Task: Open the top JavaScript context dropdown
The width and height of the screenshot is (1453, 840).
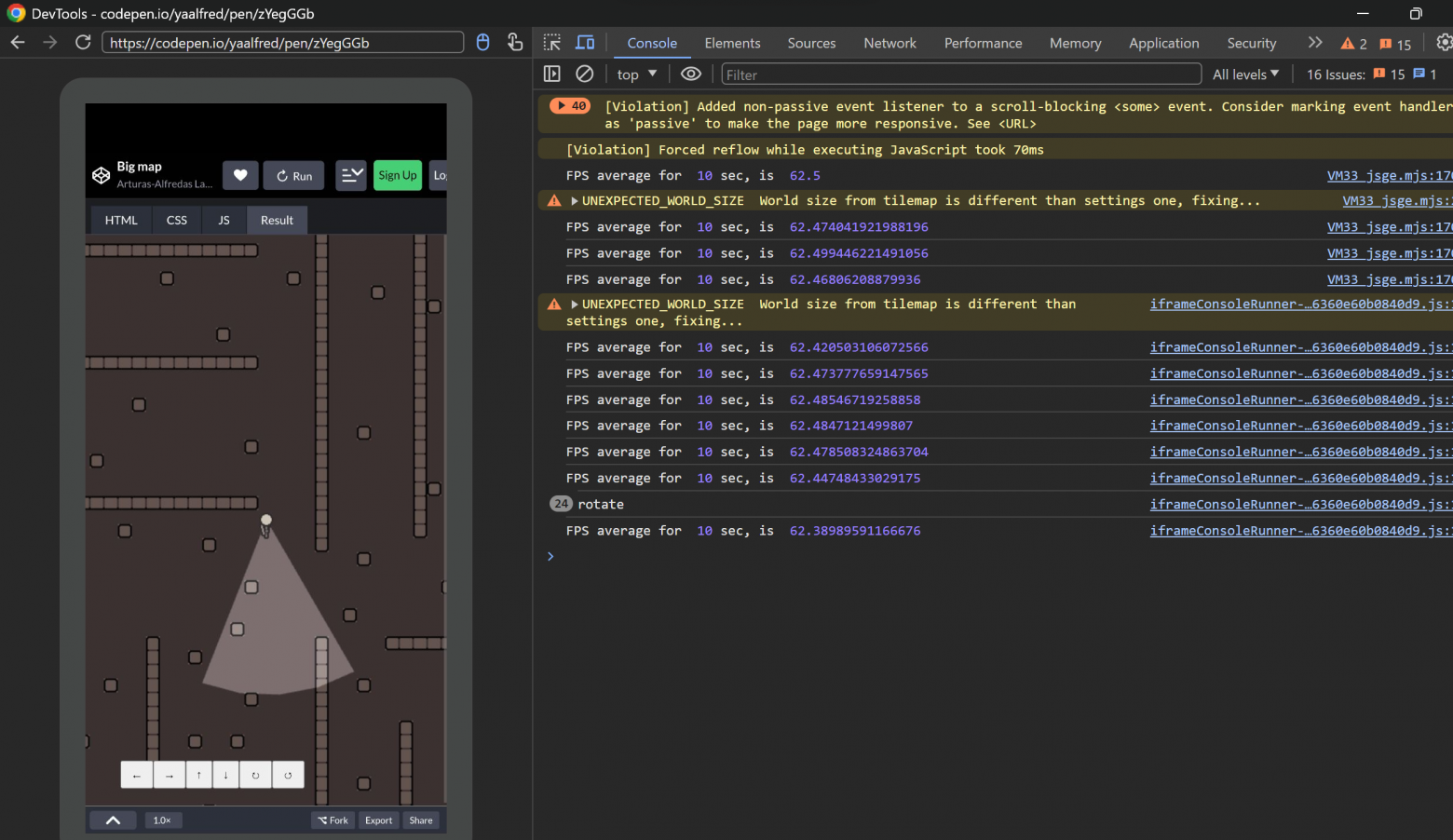Action: [x=637, y=75]
